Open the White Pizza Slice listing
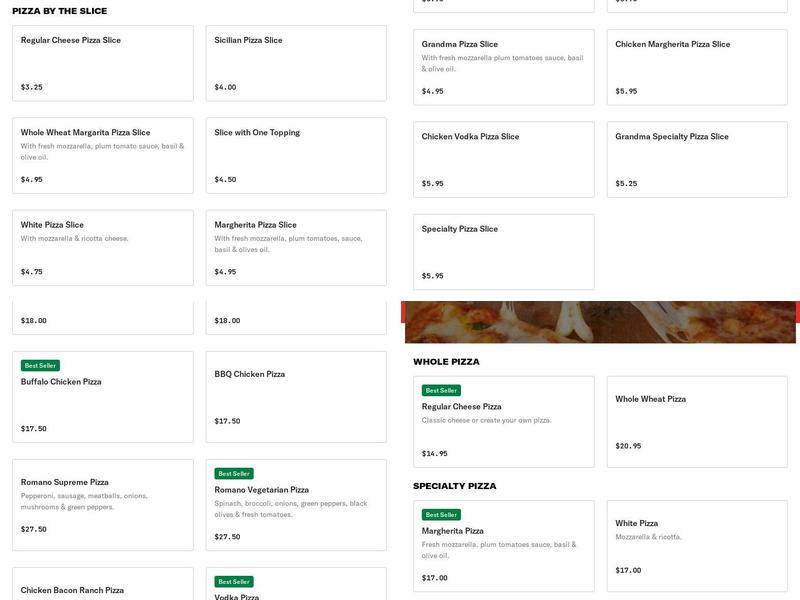This screenshot has height=600, width=800. click(100, 248)
